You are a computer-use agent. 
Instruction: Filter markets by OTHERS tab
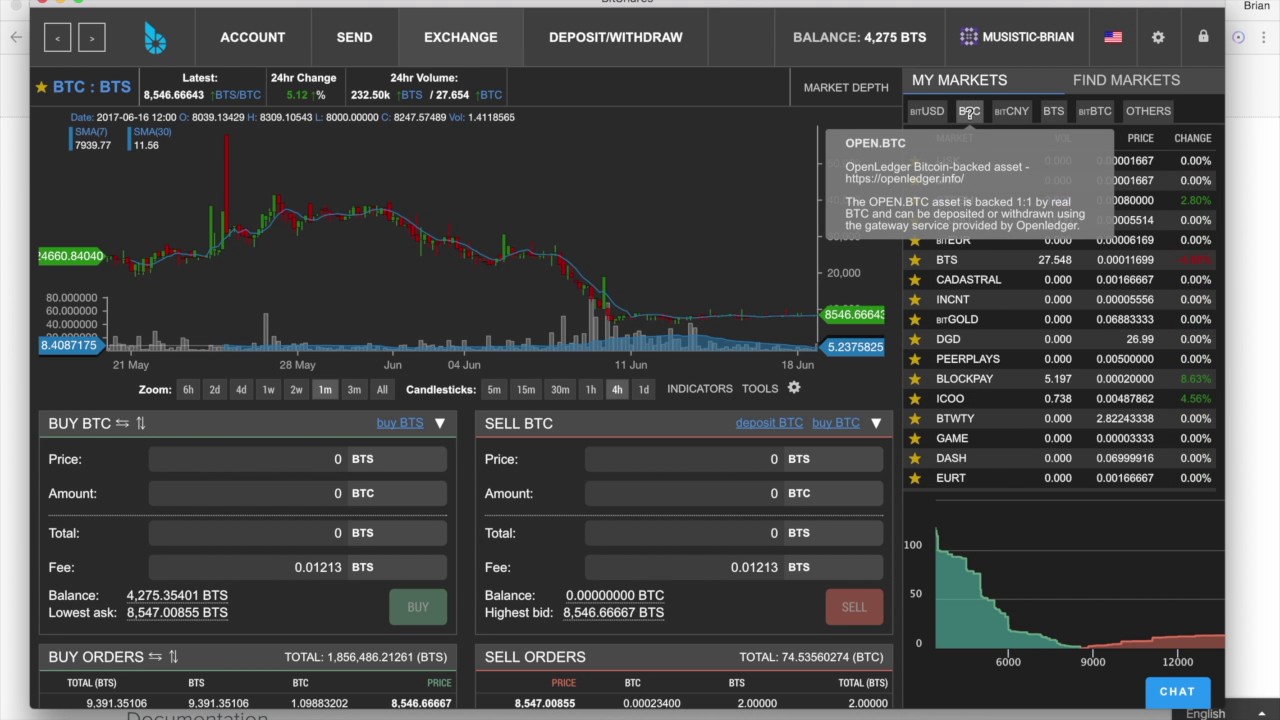coord(1148,111)
